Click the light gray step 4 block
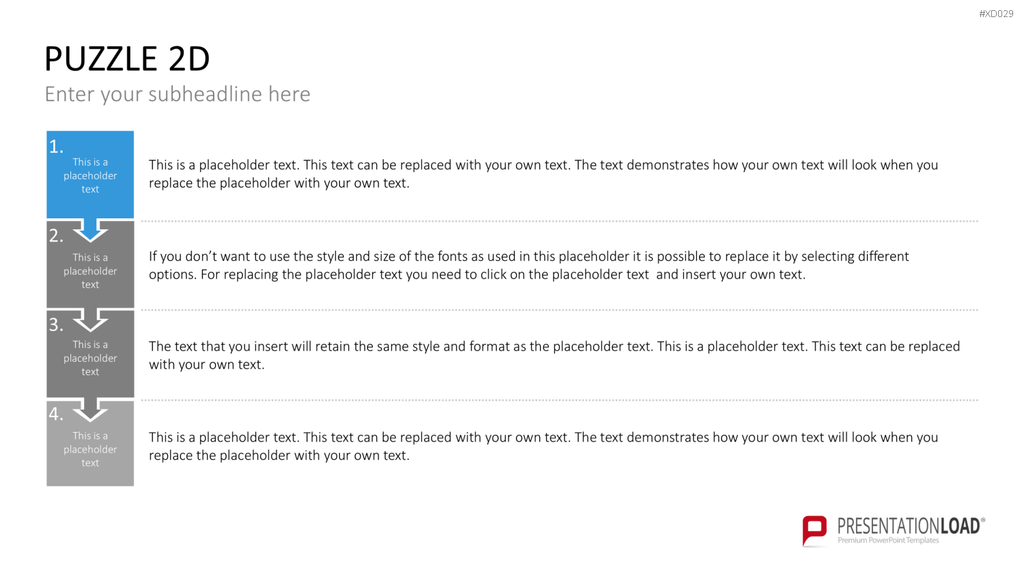 [90, 443]
